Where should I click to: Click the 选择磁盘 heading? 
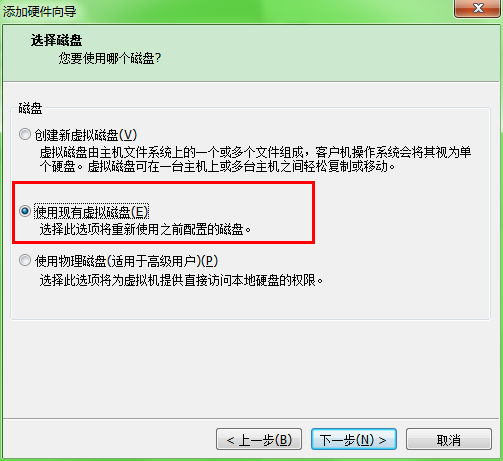(x=56, y=41)
